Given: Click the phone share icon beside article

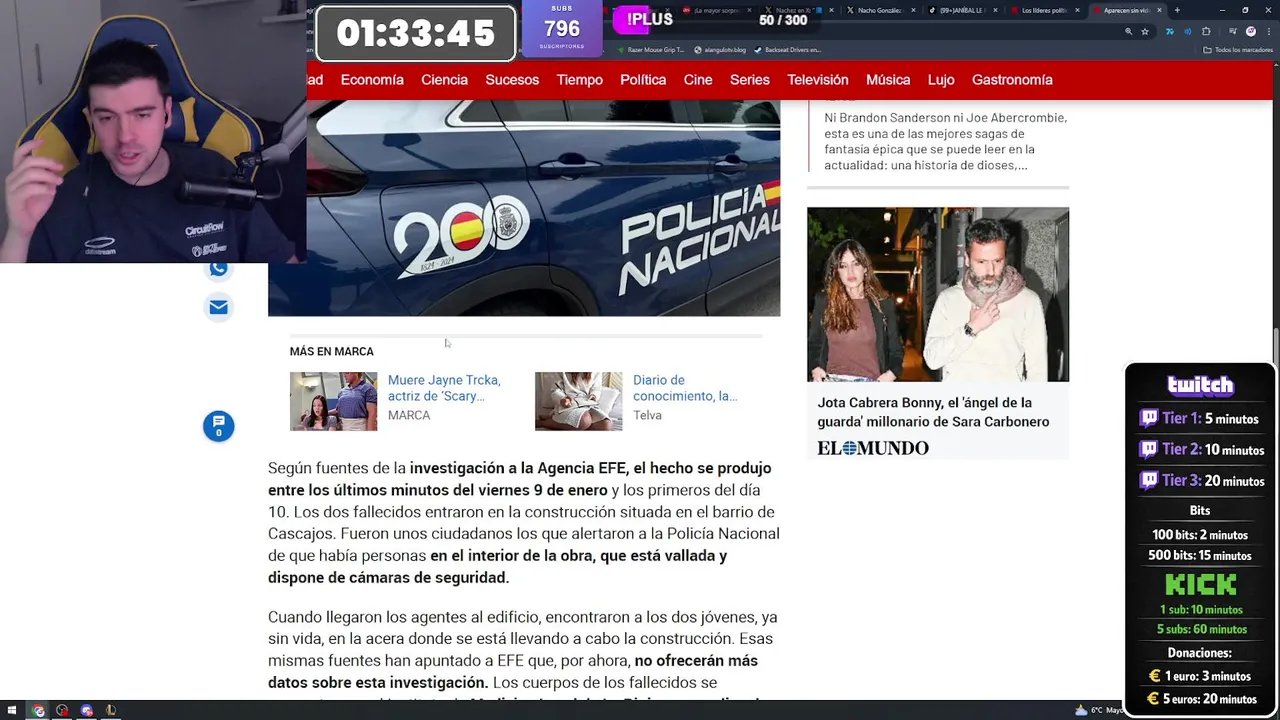Looking at the screenshot, I should (219, 269).
